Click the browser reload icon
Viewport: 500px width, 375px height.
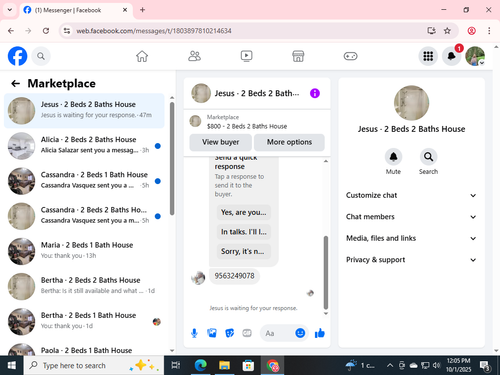(46, 31)
